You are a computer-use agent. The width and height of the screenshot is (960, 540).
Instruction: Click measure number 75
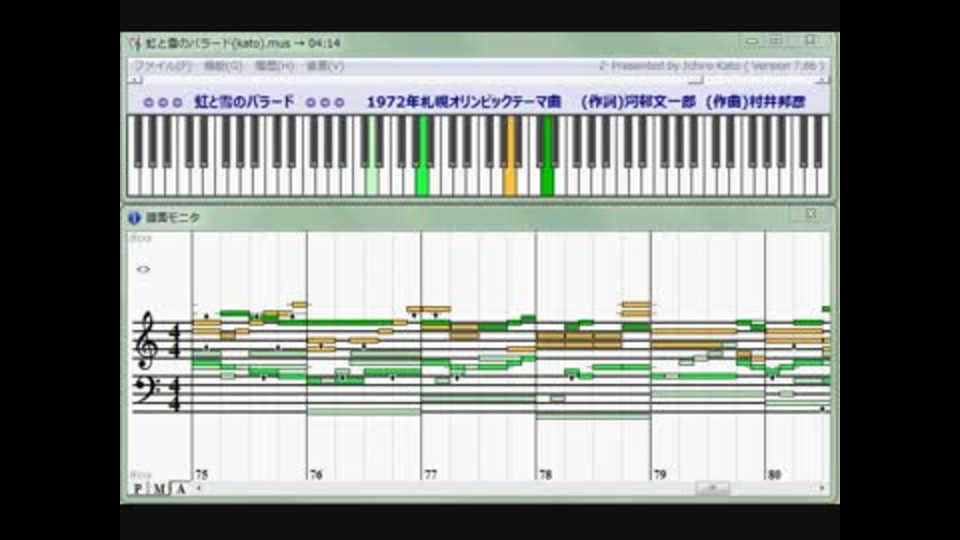tap(201, 474)
